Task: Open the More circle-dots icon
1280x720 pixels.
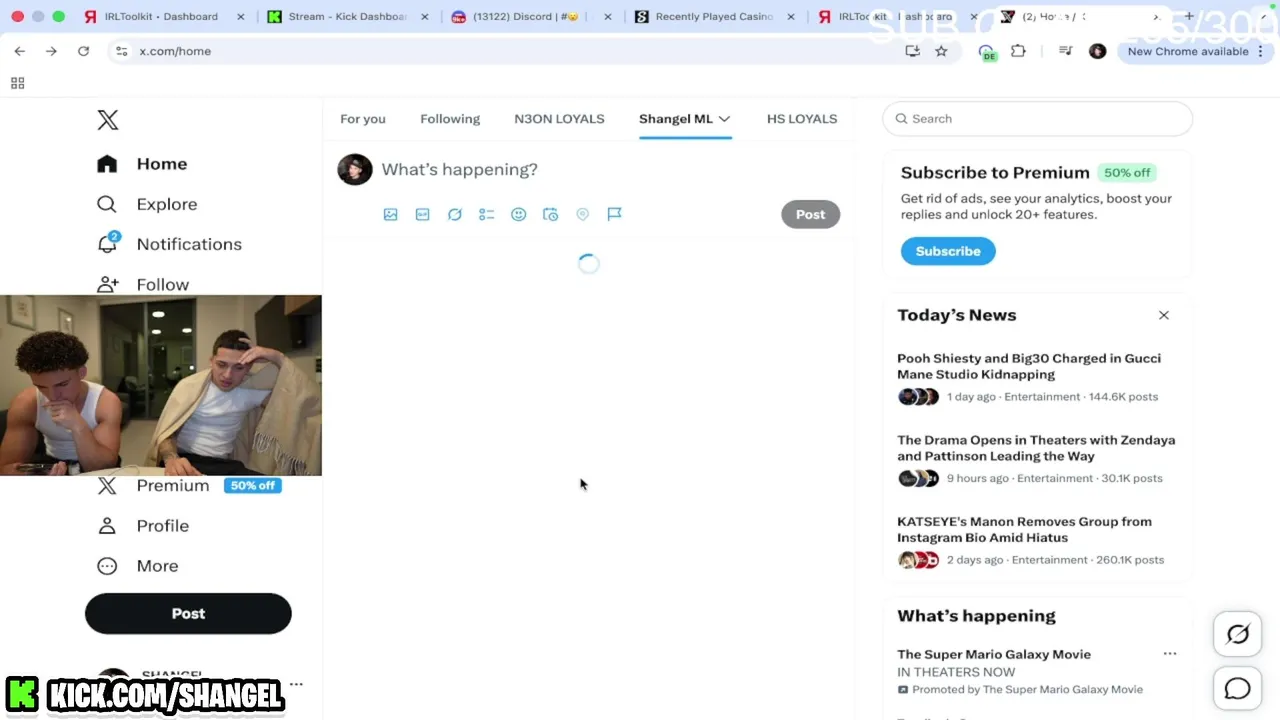Action: tap(107, 566)
